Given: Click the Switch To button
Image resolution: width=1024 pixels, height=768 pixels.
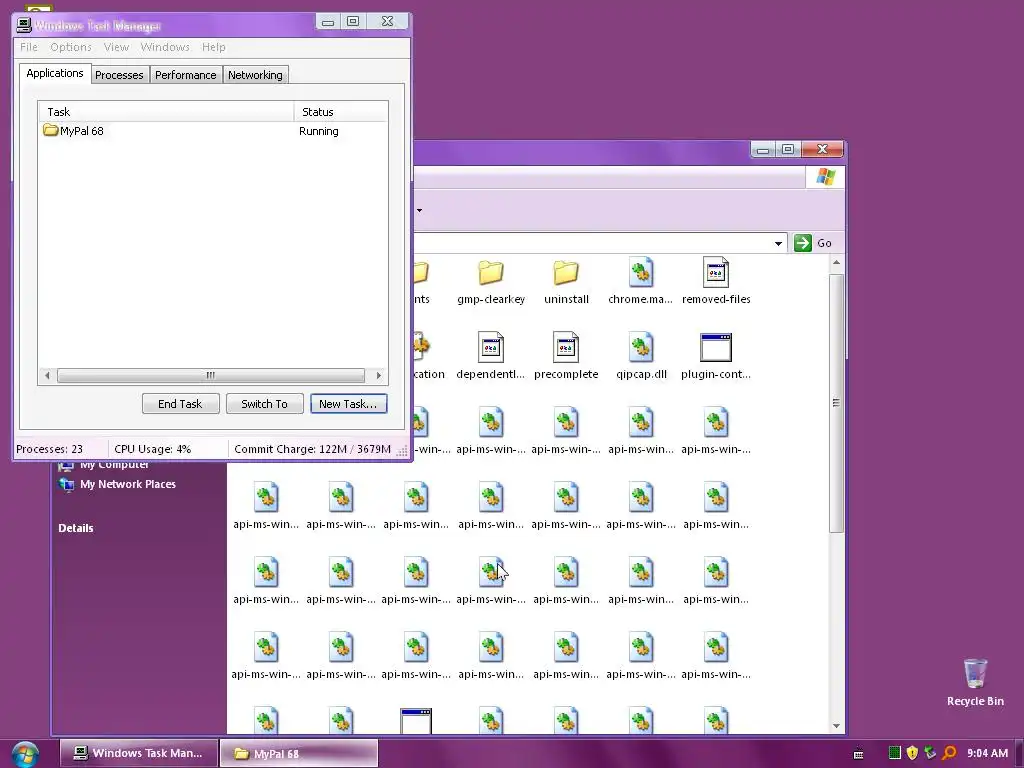Looking at the screenshot, I should (264, 404).
